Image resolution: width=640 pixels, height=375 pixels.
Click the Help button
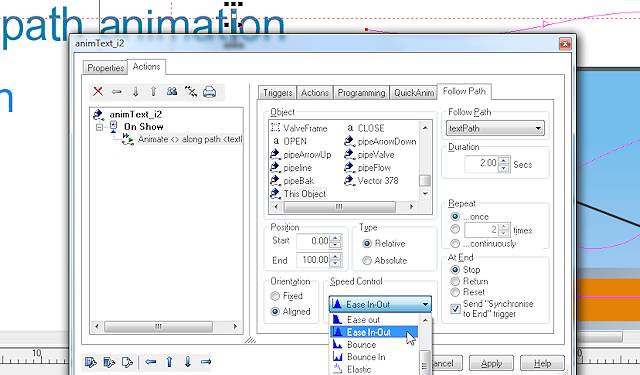coord(542,363)
